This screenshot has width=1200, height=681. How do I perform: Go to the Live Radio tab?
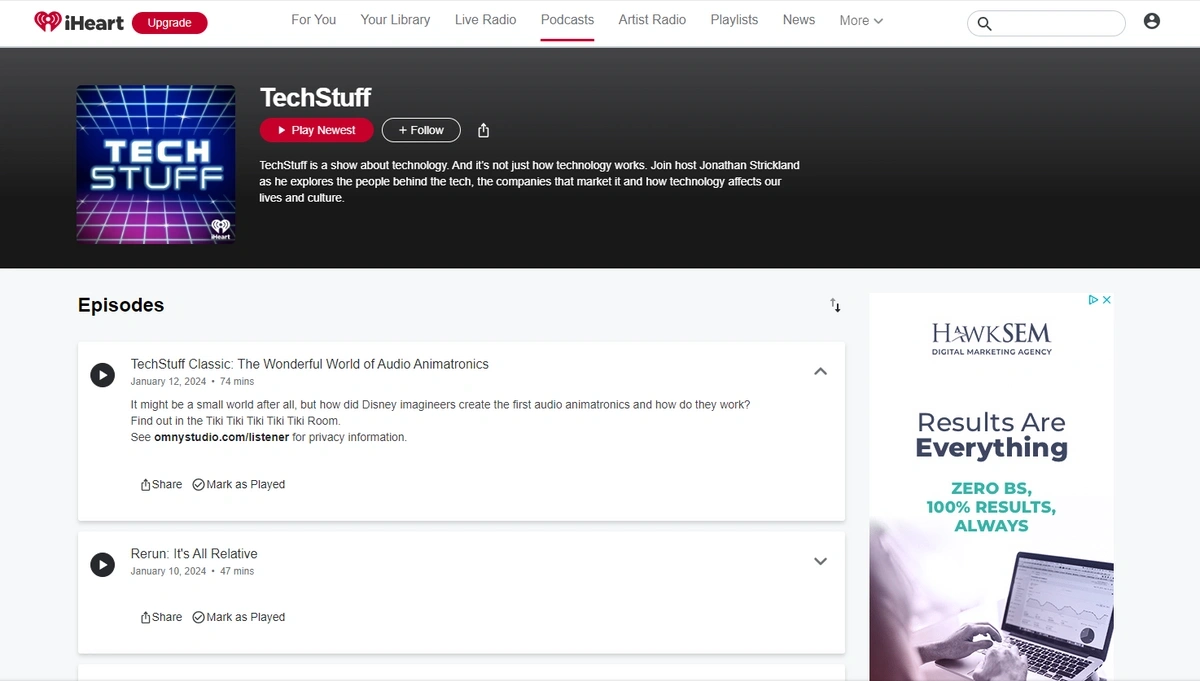click(485, 20)
